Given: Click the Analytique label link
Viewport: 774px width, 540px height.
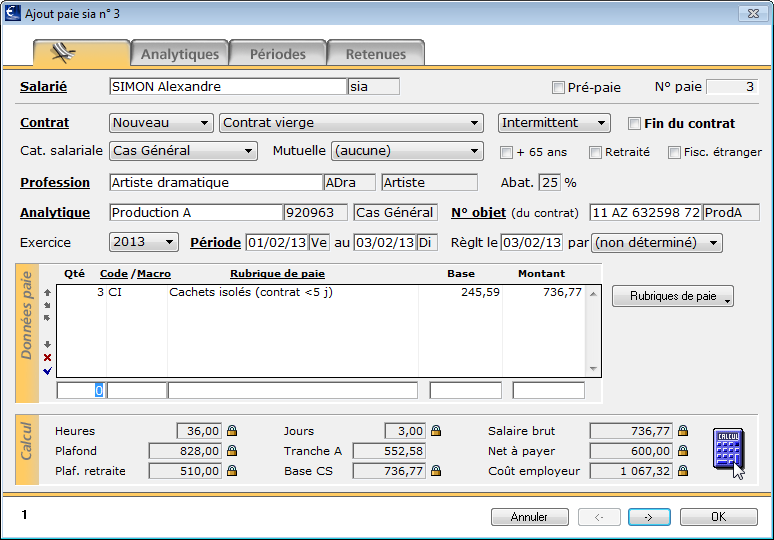Looking at the screenshot, I should tap(55, 213).
